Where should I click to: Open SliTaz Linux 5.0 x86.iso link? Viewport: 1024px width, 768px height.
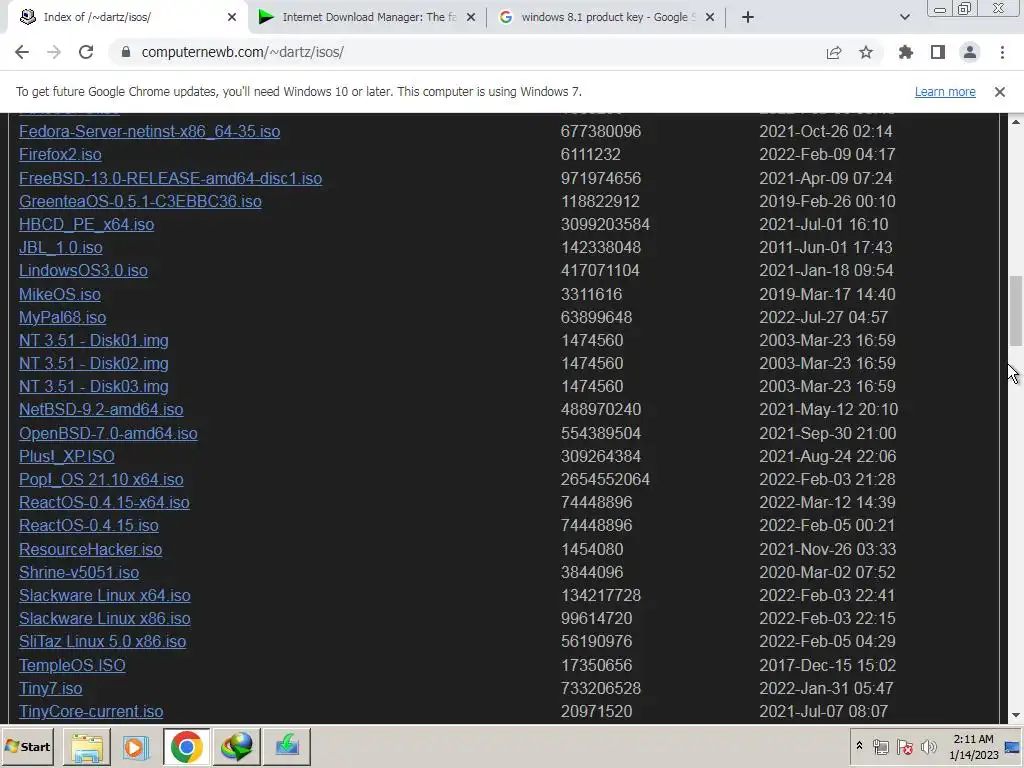click(x=103, y=641)
